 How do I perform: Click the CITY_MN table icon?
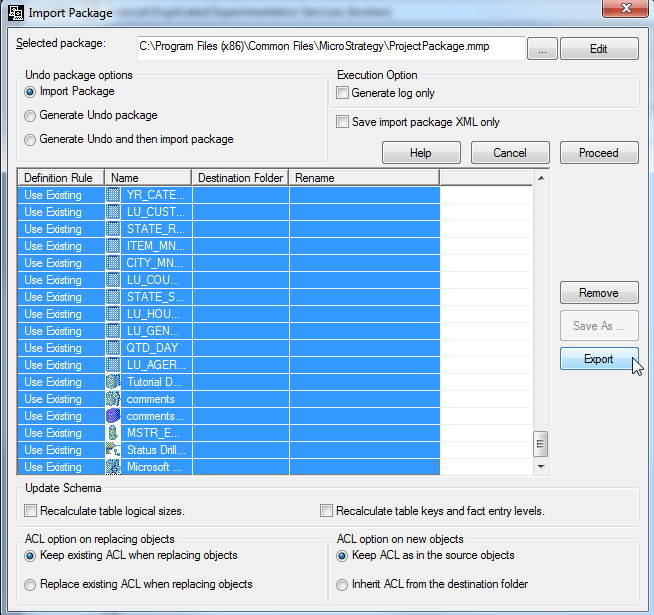(x=113, y=263)
